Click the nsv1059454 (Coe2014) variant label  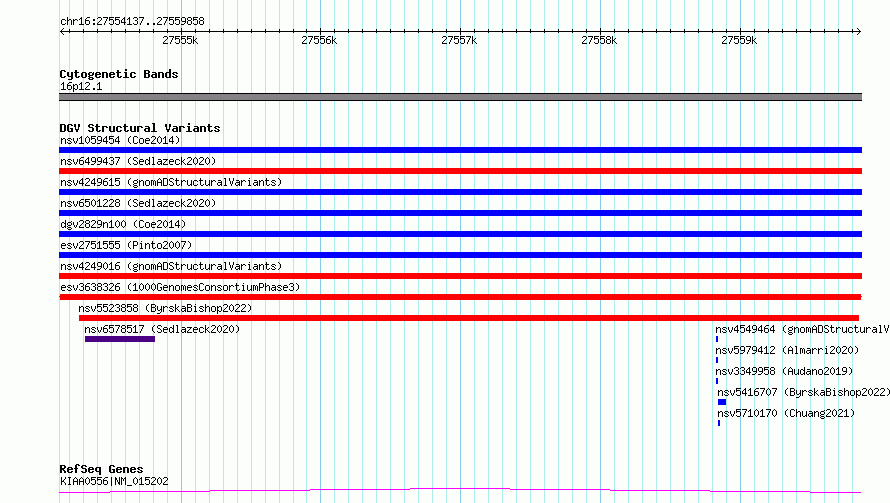[120, 140]
